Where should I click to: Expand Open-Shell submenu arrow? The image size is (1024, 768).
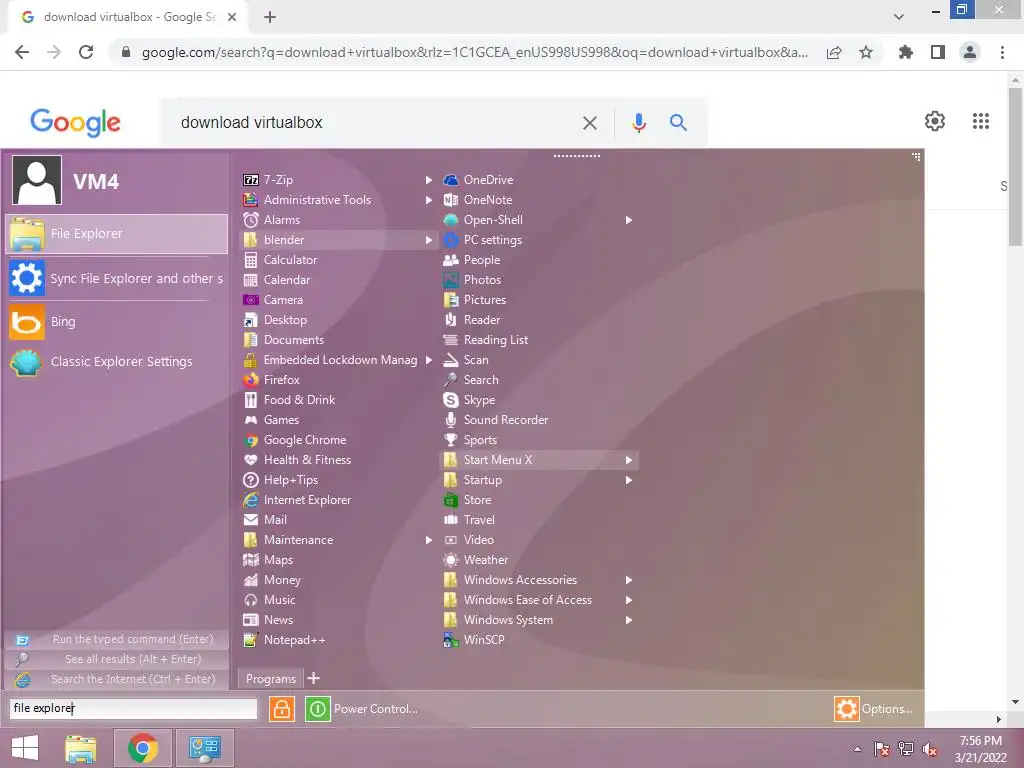pos(628,220)
